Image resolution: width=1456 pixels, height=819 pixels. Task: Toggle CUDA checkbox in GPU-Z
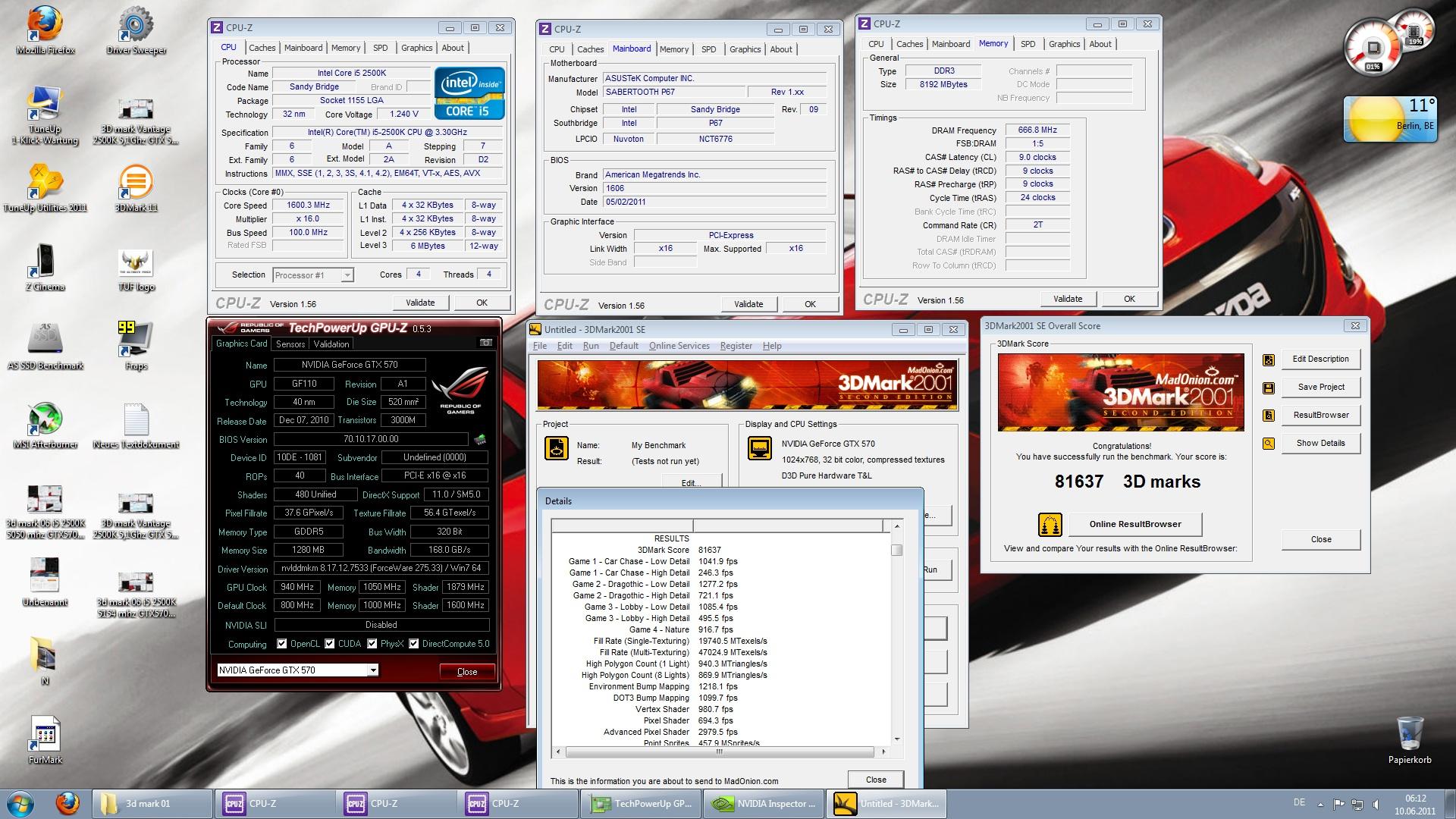point(330,644)
